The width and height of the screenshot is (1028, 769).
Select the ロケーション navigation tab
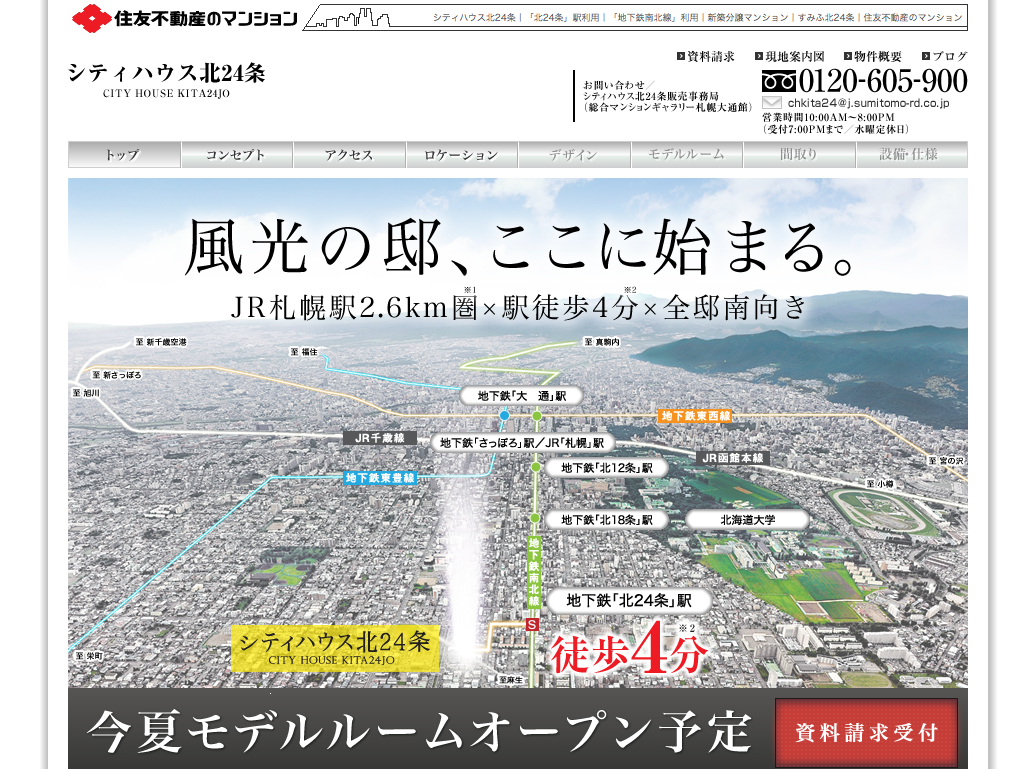pyautogui.click(x=461, y=155)
